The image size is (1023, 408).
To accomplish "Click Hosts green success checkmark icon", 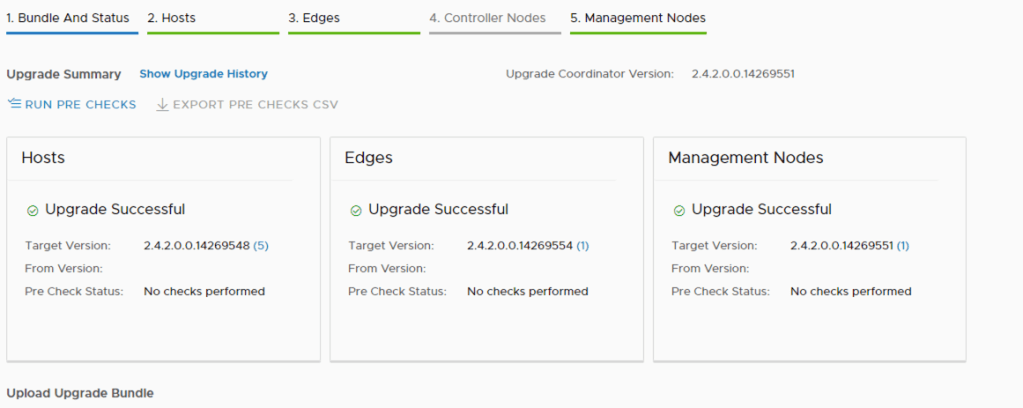I will click(x=32, y=210).
